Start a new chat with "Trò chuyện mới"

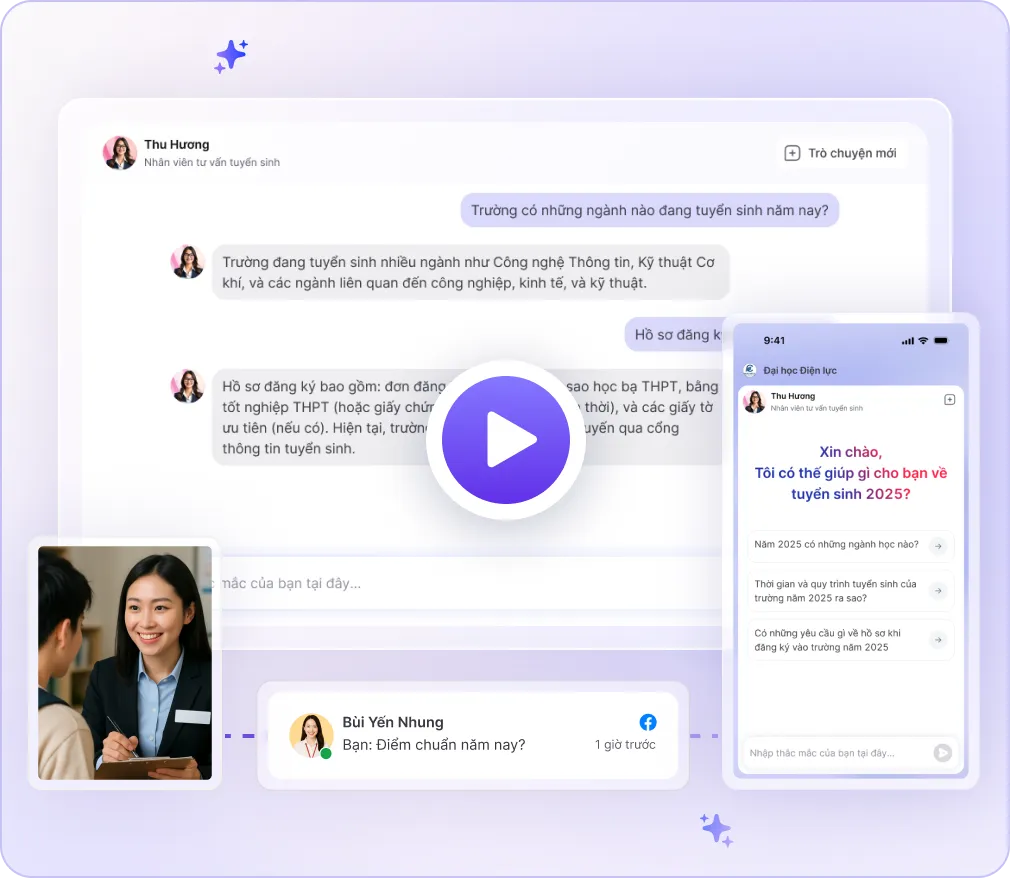pos(841,153)
